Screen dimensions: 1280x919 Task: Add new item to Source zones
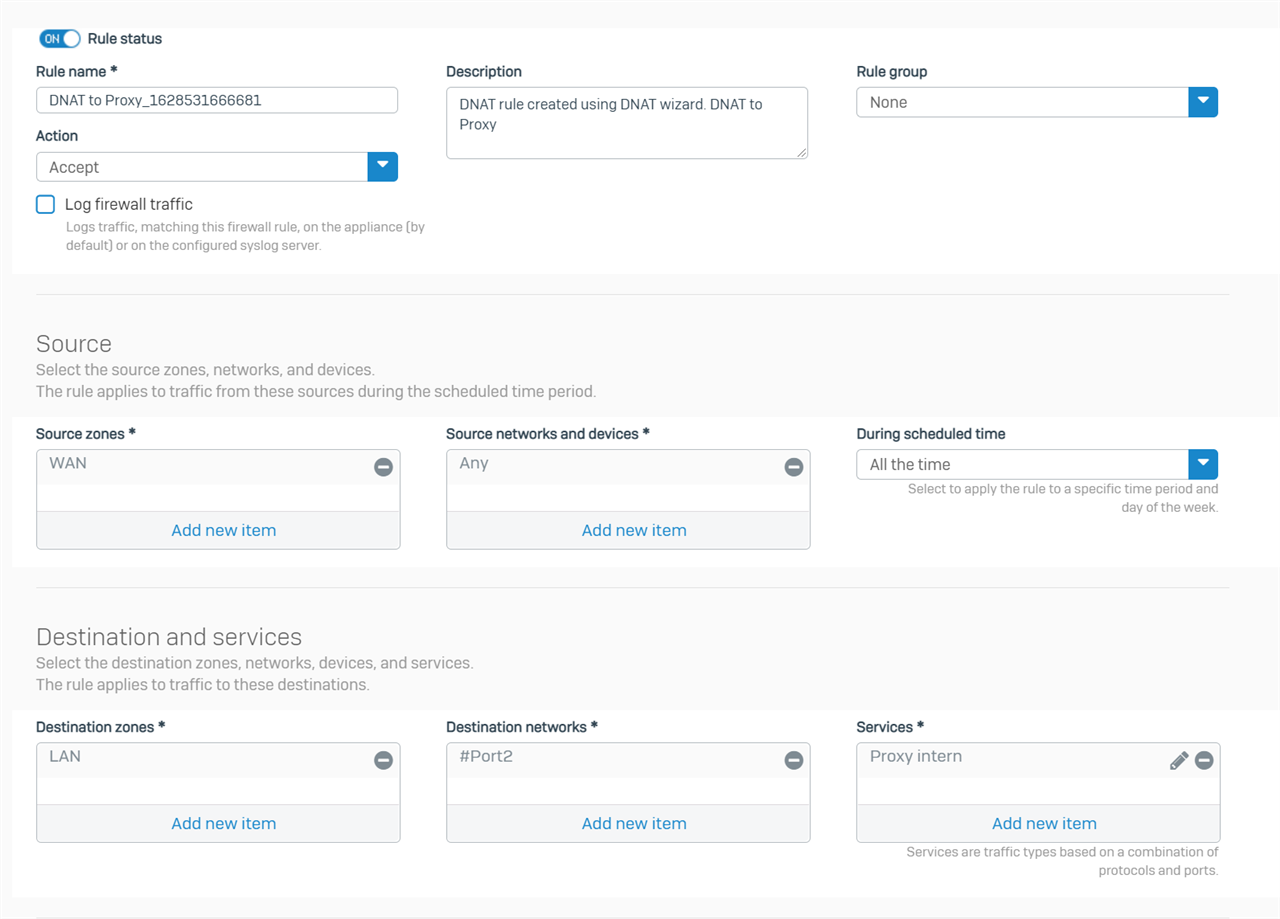pos(223,530)
